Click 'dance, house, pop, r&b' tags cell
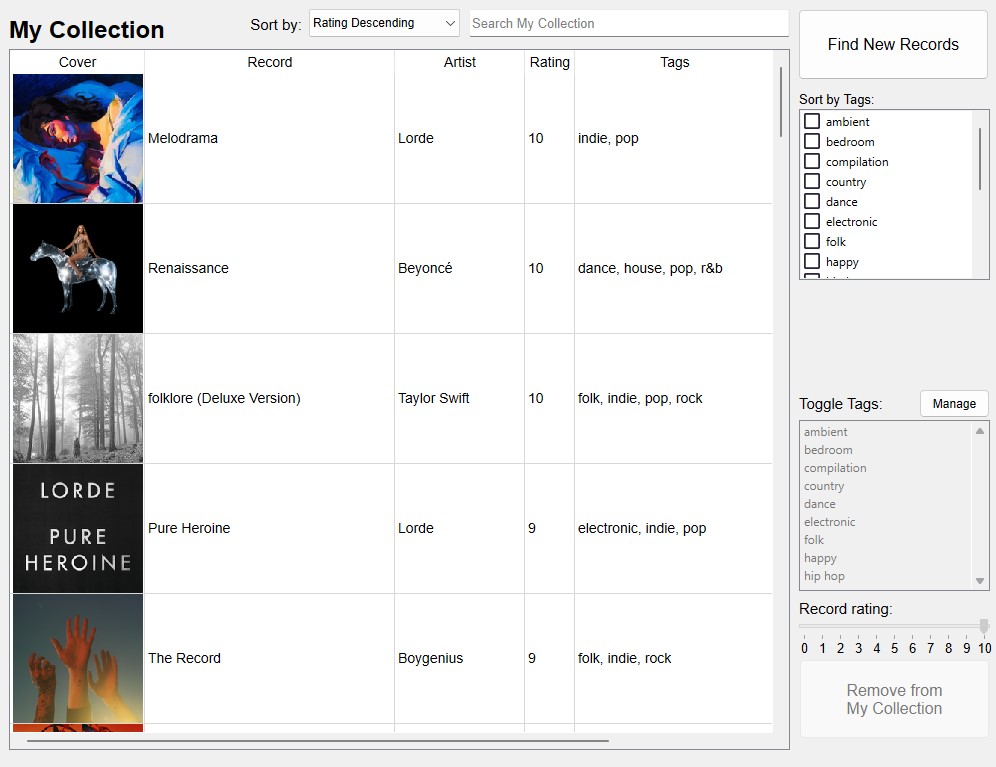This screenshot has height=767, width=996. [674, 268]
